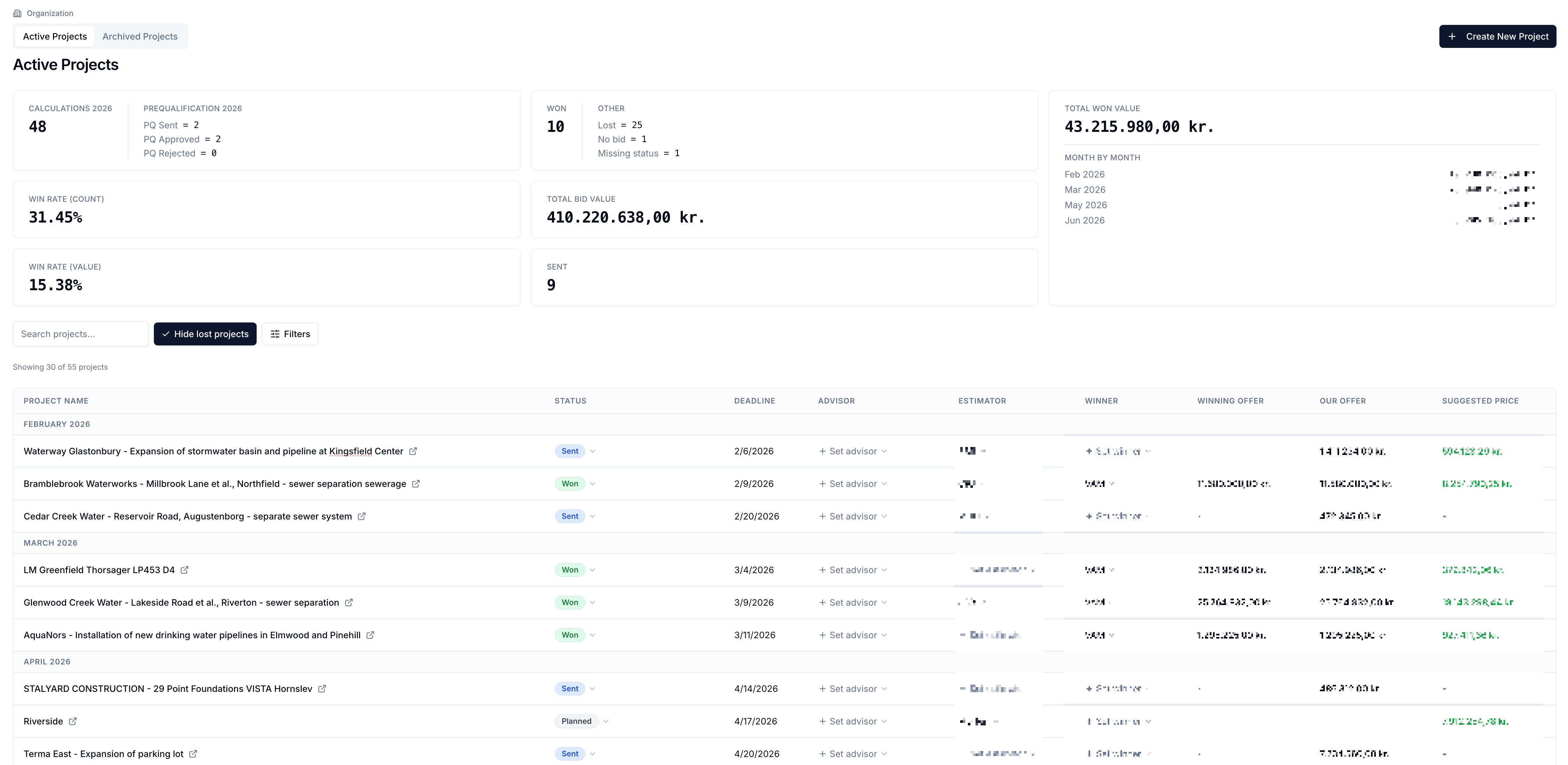Expand status dropdown for Cedar Creek Water
Viewport: 1568px width, 765px height.
[592, 516]
